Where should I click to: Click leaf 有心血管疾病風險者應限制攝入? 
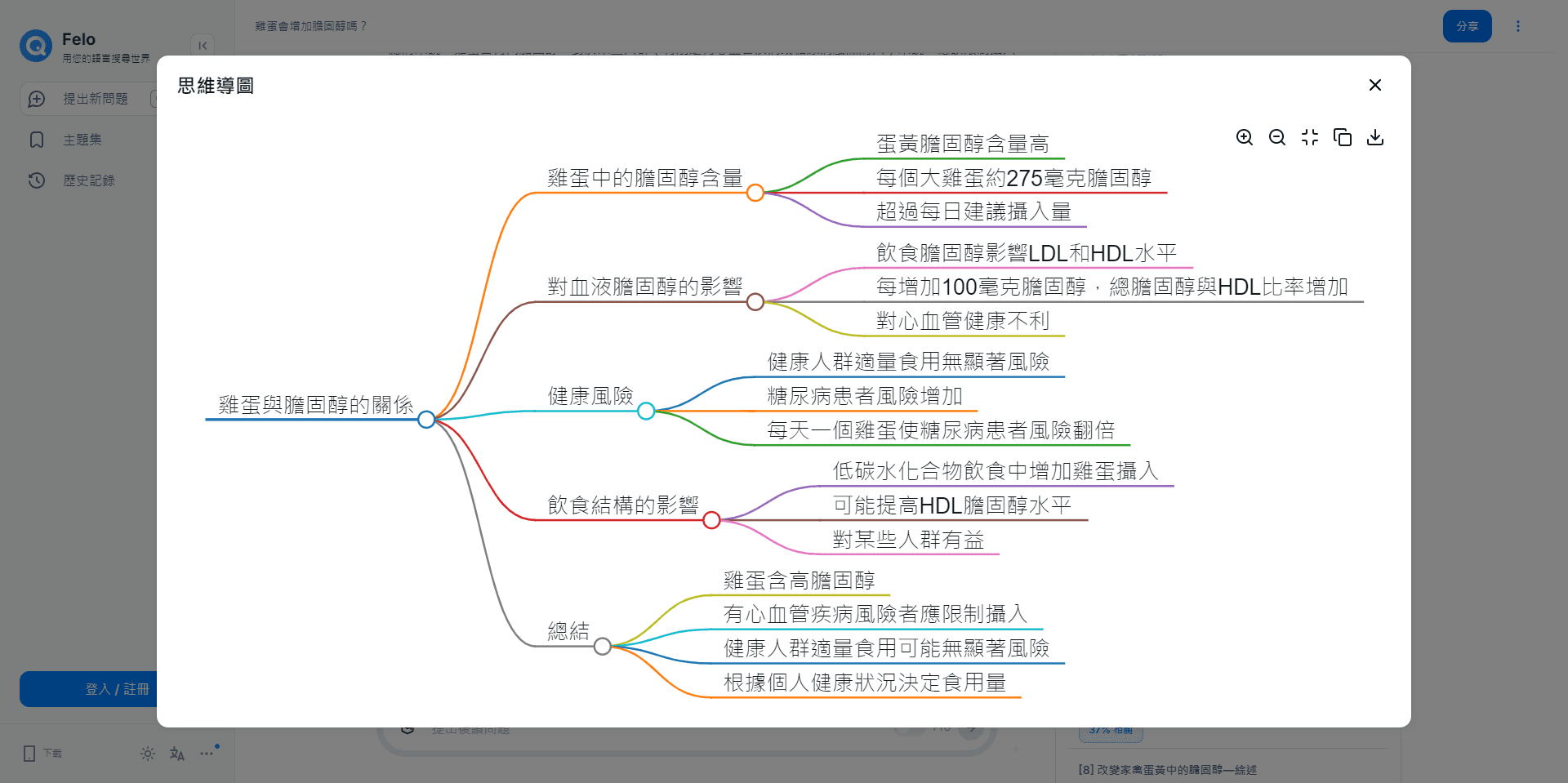[875, 614]
